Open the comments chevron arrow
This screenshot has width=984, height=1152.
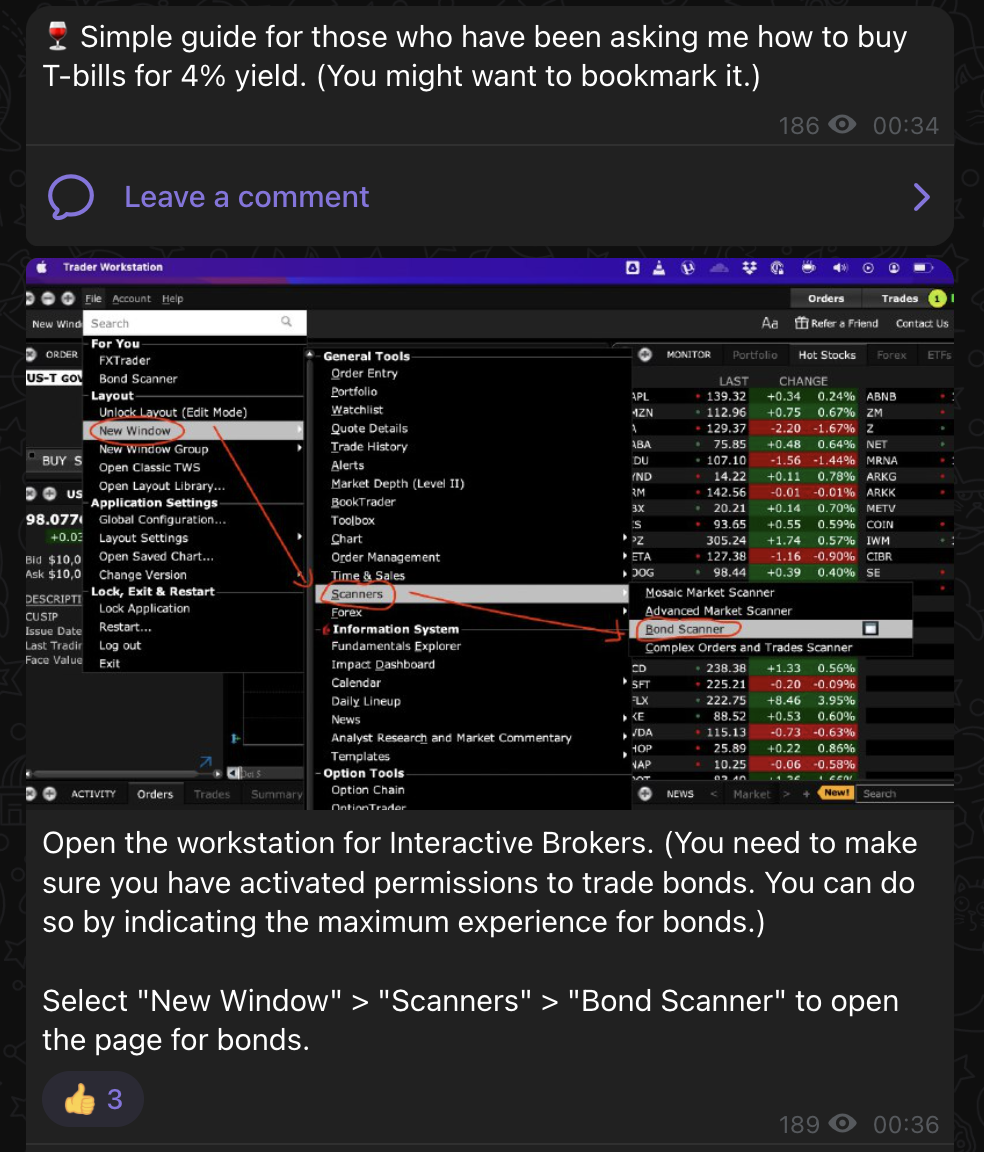921,197
